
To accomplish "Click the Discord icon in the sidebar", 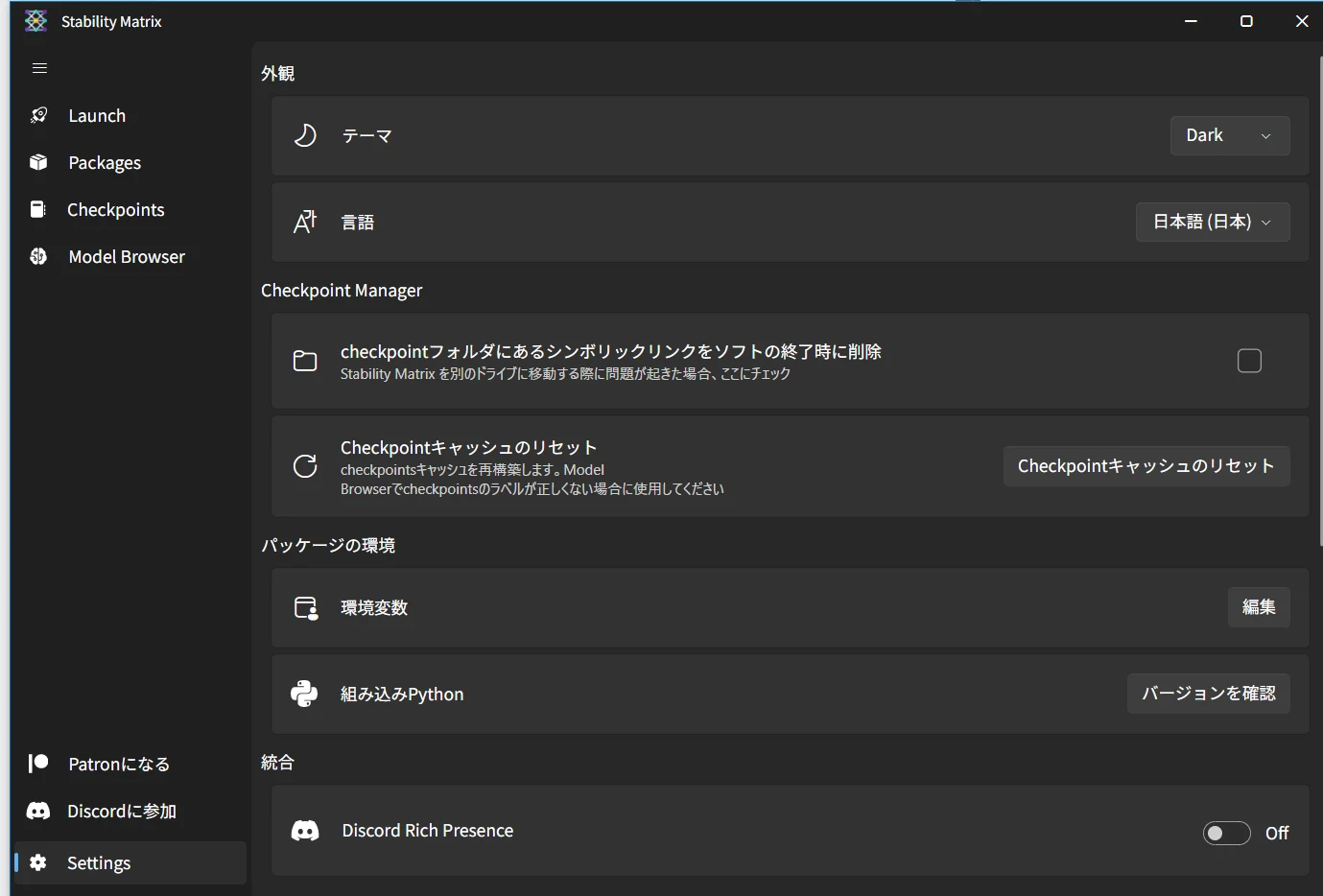I will [38, 811].
